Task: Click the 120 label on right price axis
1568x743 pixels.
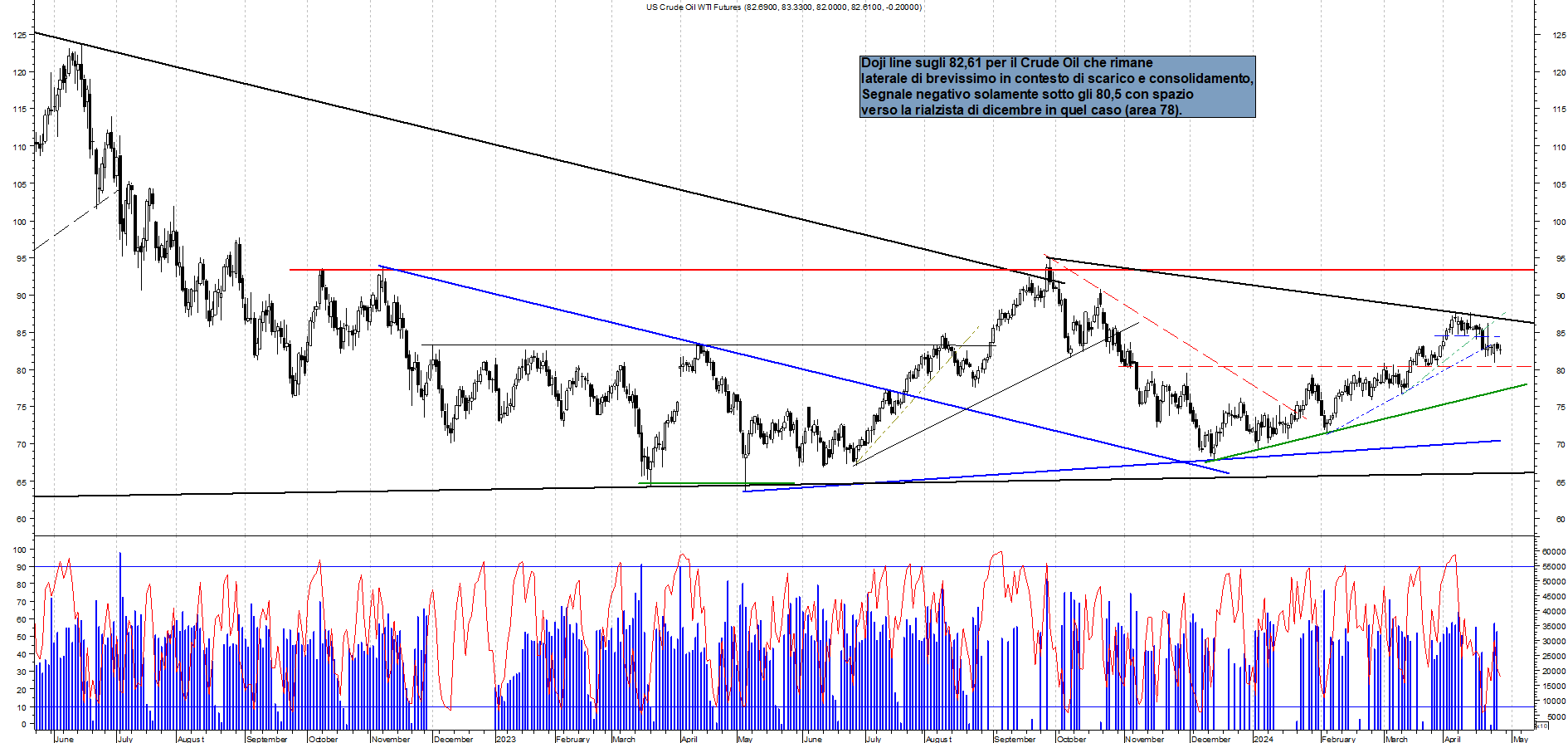Action: pyautogui.click(x=1559, y=72)
